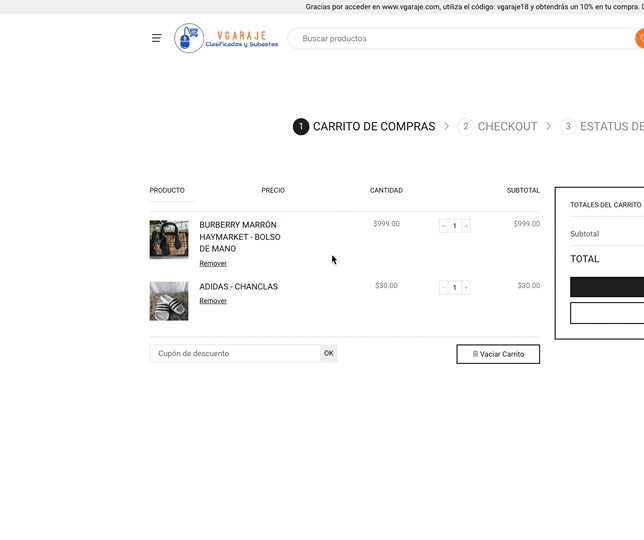Go to the Checkout step
644x540 pixels.
(497, 126)
